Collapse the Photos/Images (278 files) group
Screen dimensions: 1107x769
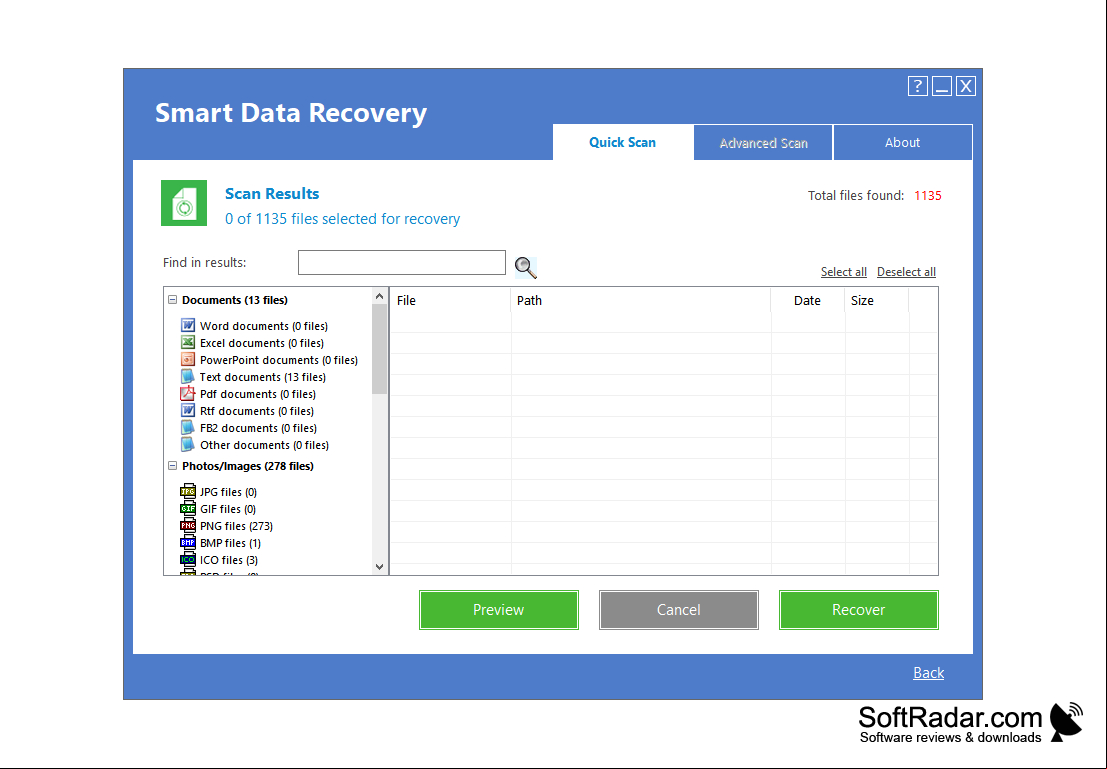[172, 466]
